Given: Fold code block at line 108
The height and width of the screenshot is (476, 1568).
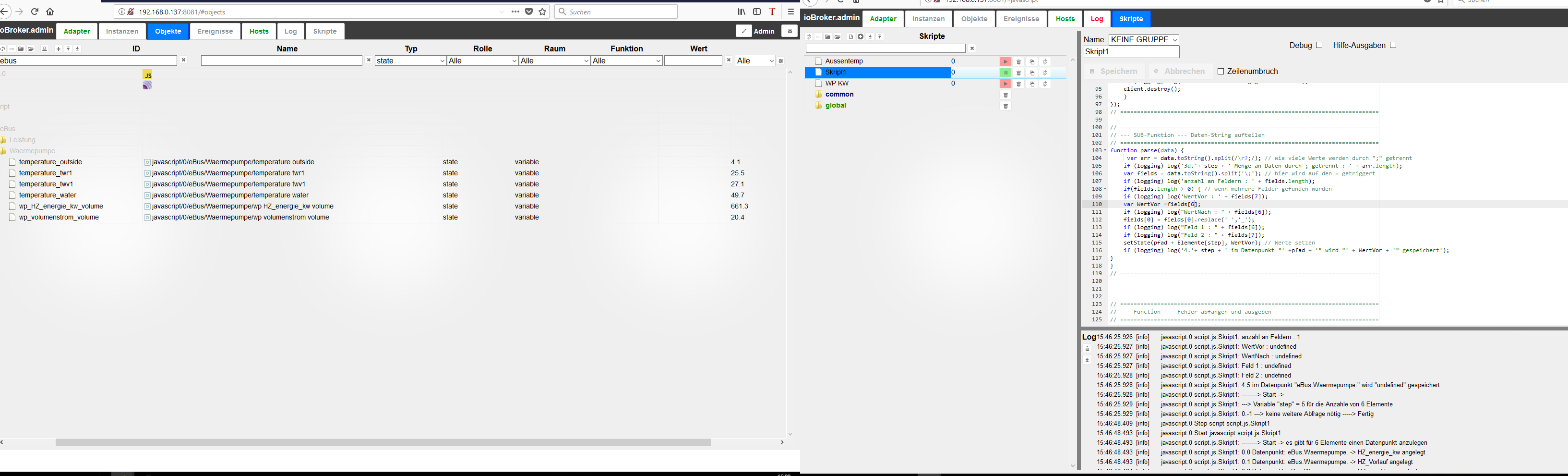Looking at the screenshot, I should 1105,189.
